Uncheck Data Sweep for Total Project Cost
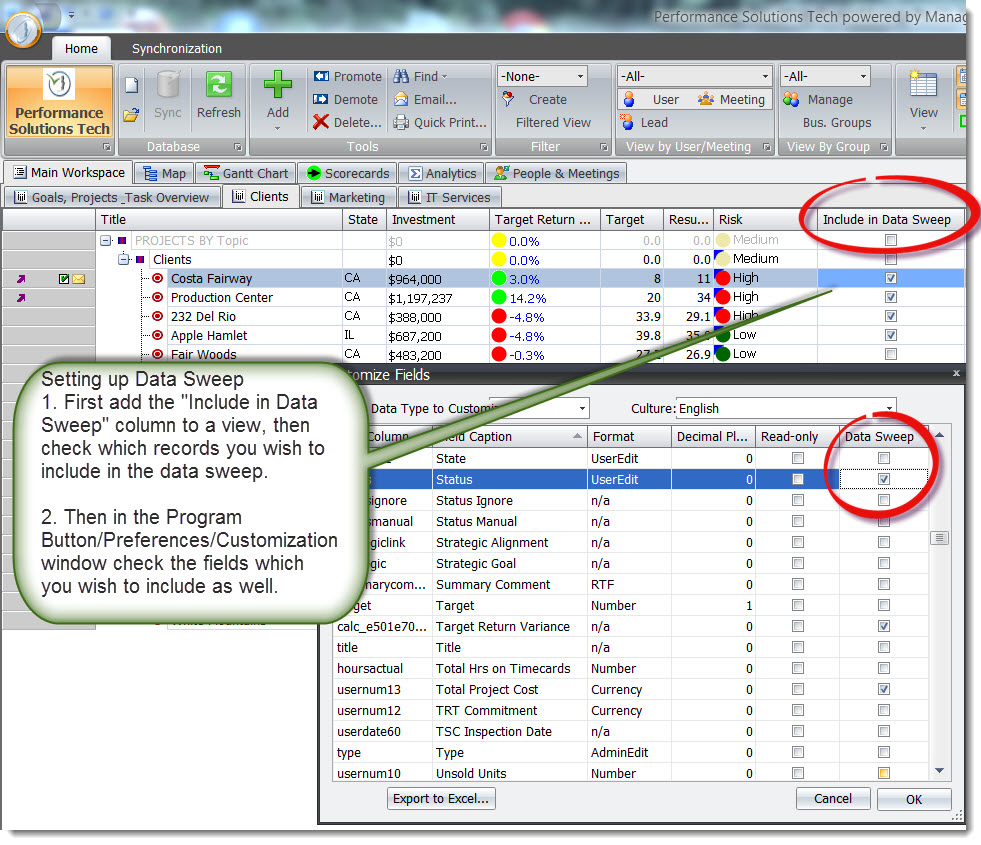The width and height of the screenshot is (981, 845). 883,689
